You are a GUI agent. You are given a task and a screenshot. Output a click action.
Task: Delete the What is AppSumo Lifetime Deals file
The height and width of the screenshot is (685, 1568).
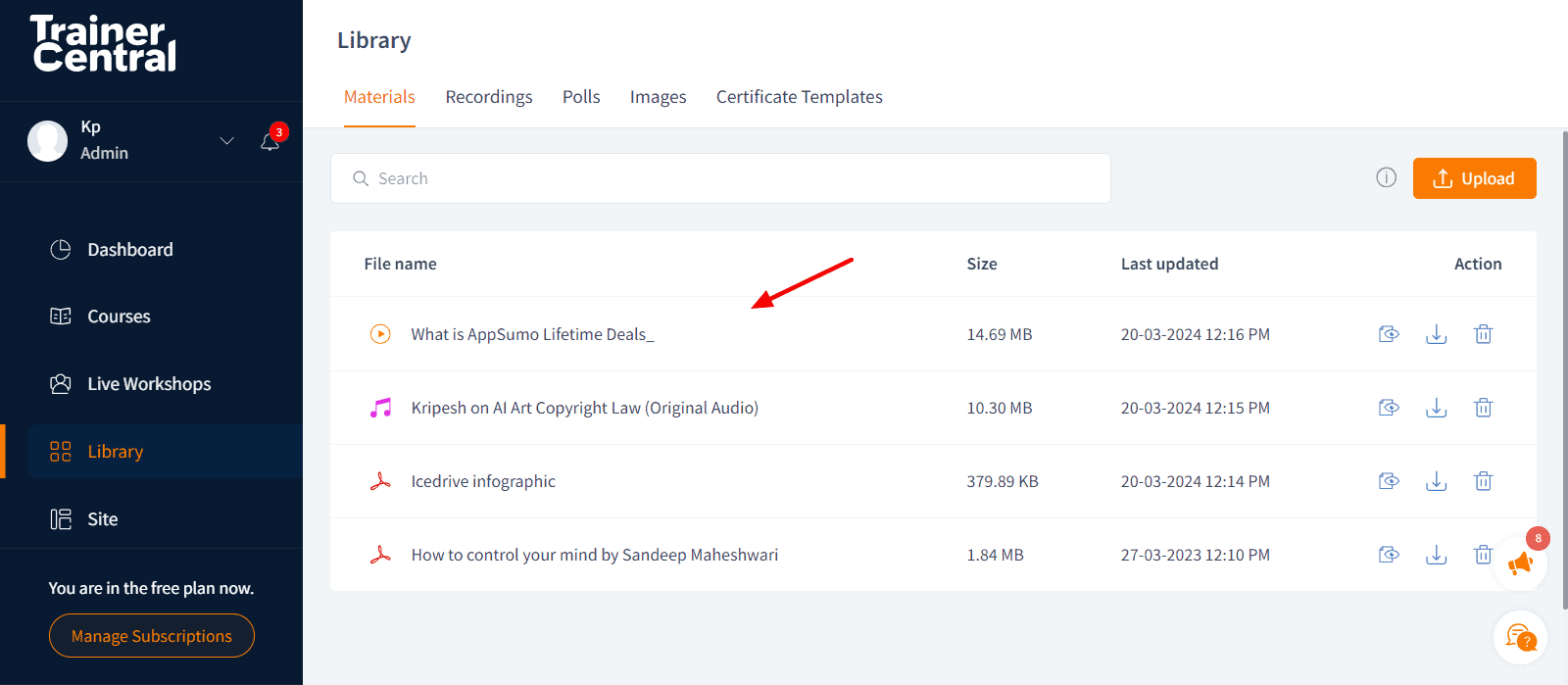pyautogui.click(x=1483, y=334)
